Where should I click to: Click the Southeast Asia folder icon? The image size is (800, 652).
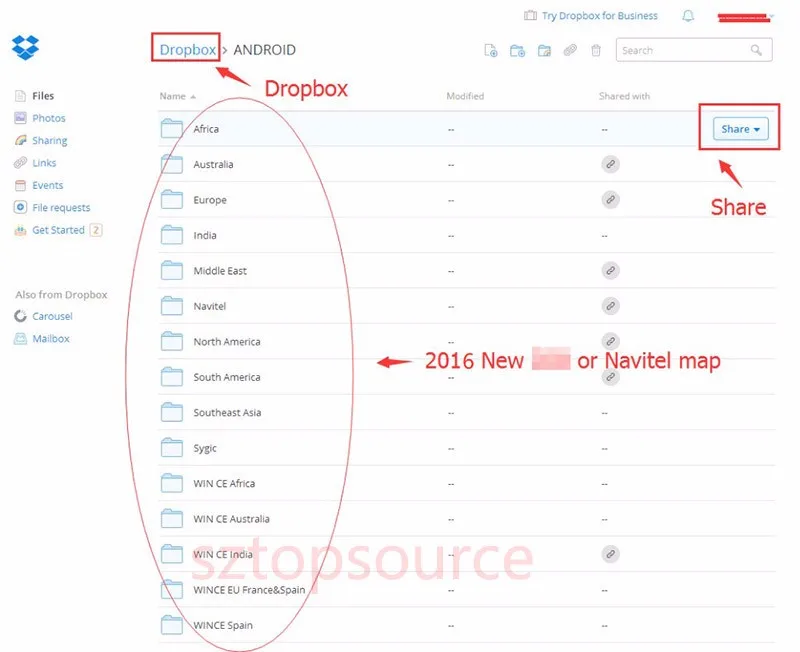[171, 412]
